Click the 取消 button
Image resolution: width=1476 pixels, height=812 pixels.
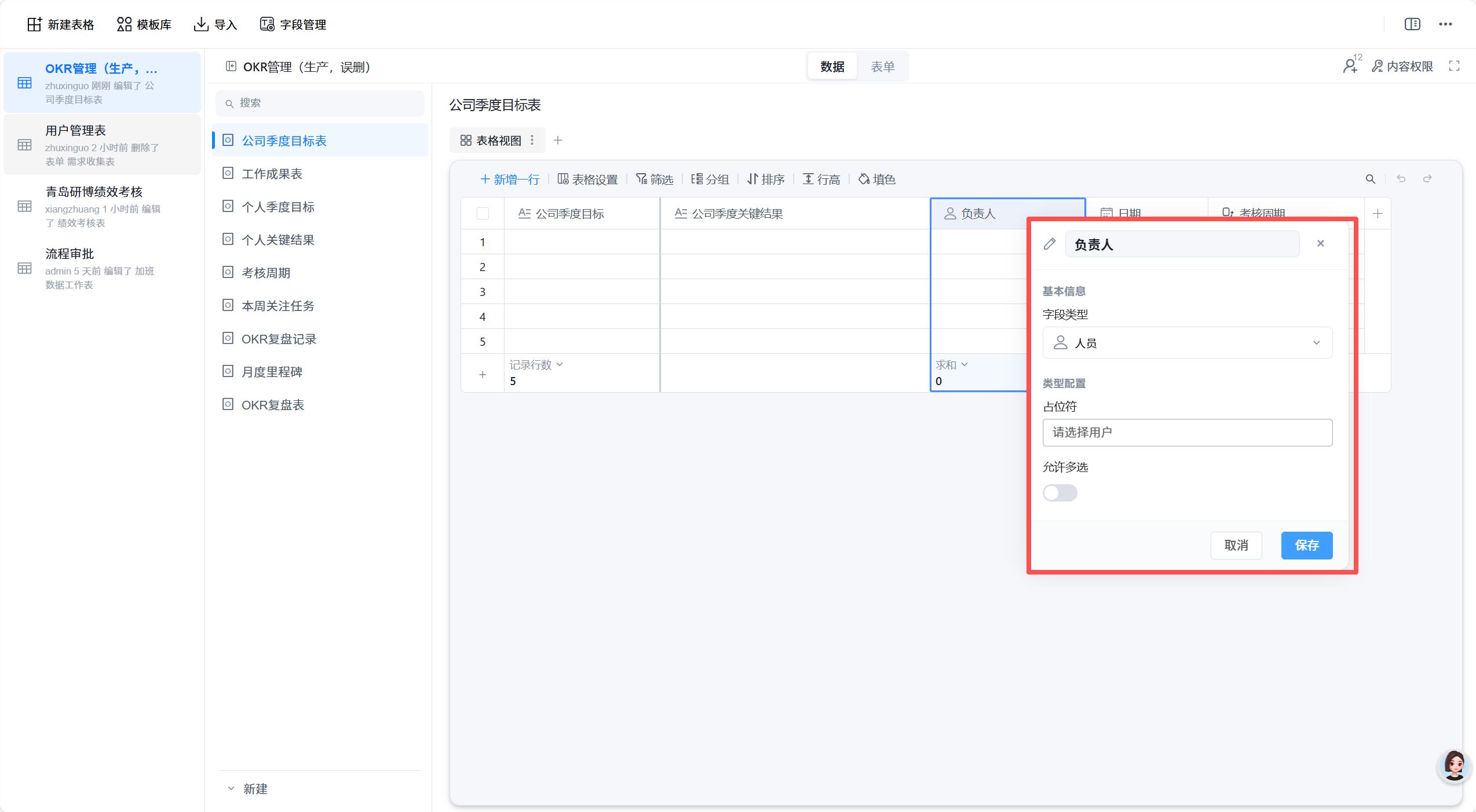(1236, 545)
